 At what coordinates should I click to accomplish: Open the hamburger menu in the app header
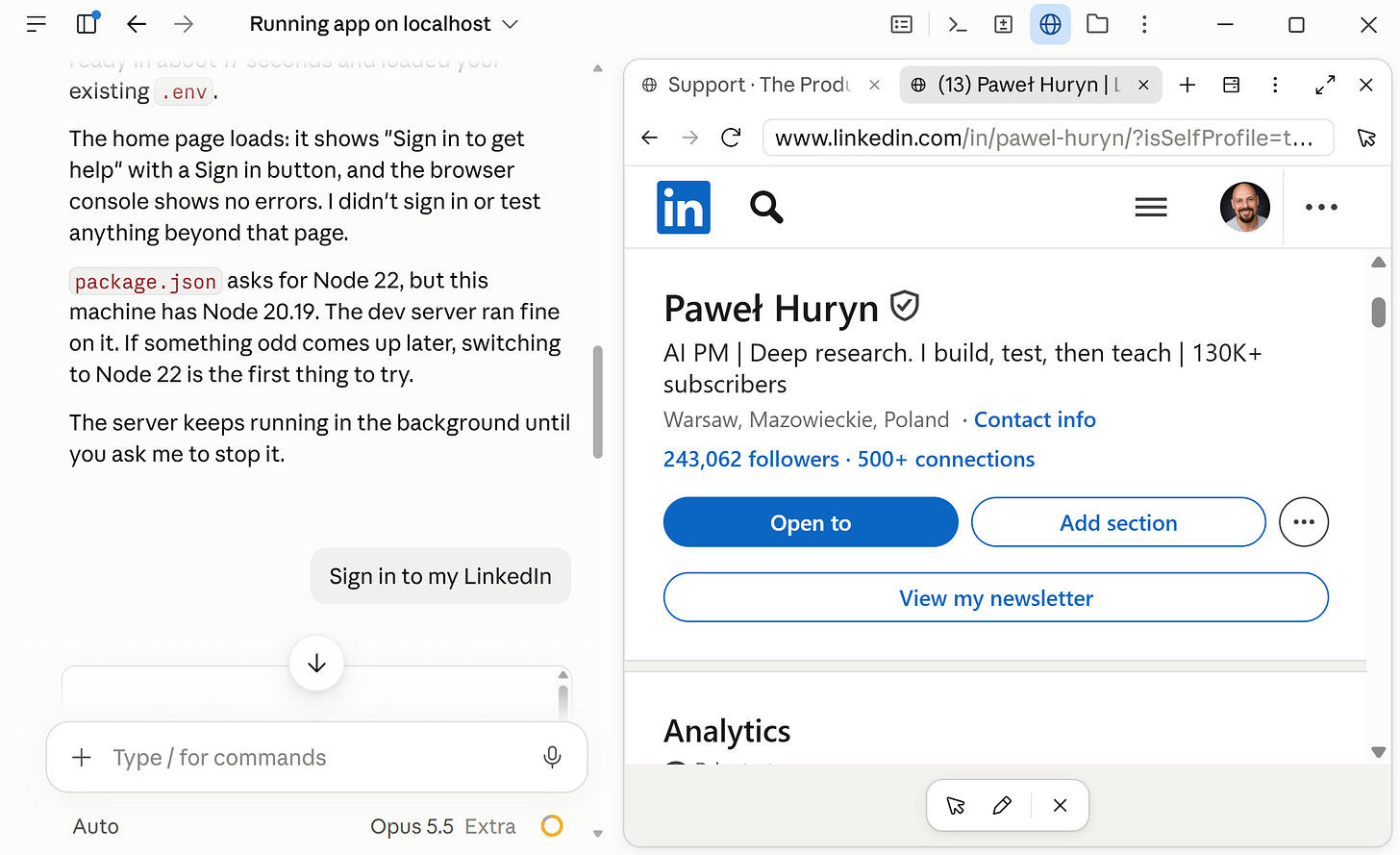[37, 24]
